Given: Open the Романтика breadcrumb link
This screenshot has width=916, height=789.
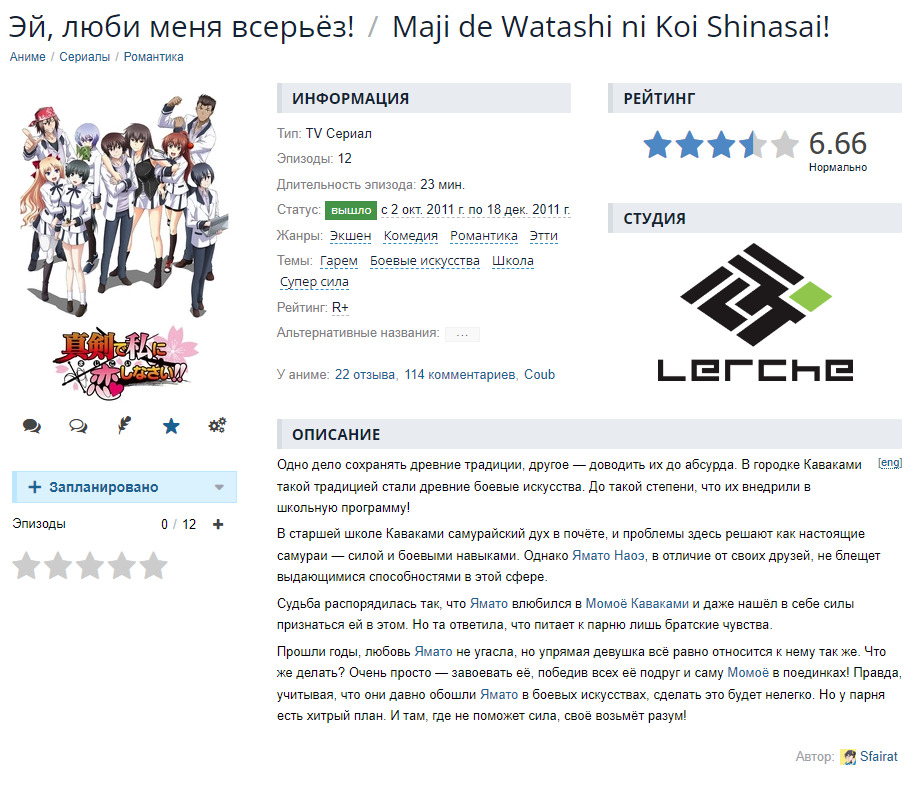Looking at the screenshot, I should coord(154,57).
